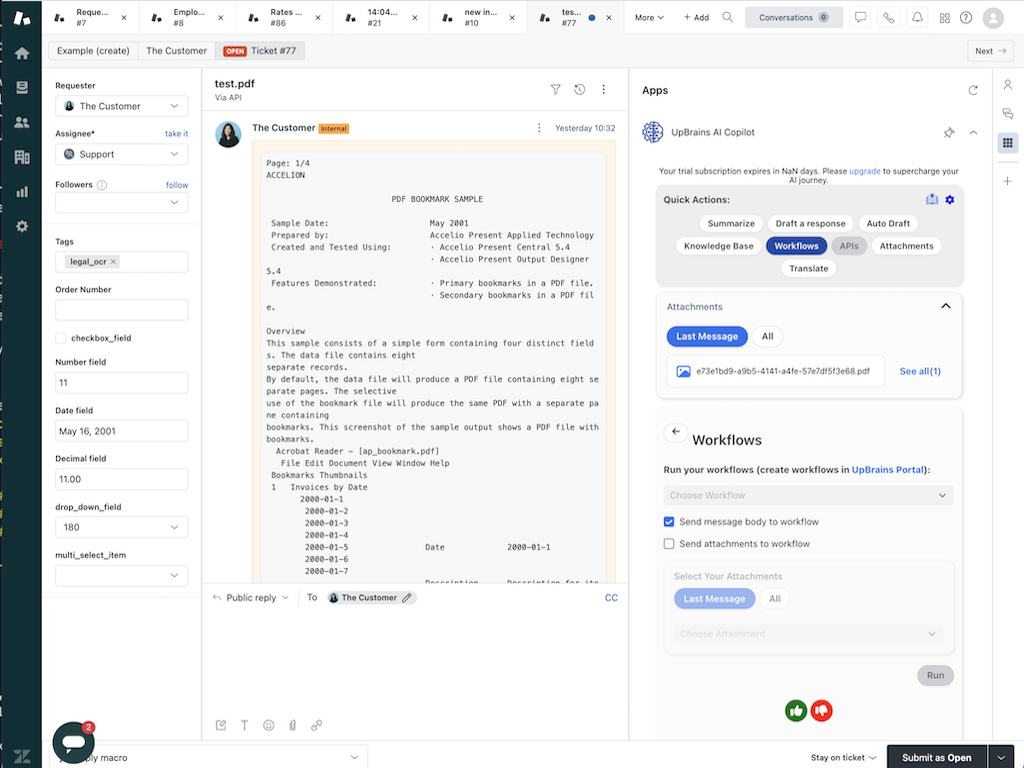
Task: Switch to the Reque... #7 tab
Action: click(92, 18)
